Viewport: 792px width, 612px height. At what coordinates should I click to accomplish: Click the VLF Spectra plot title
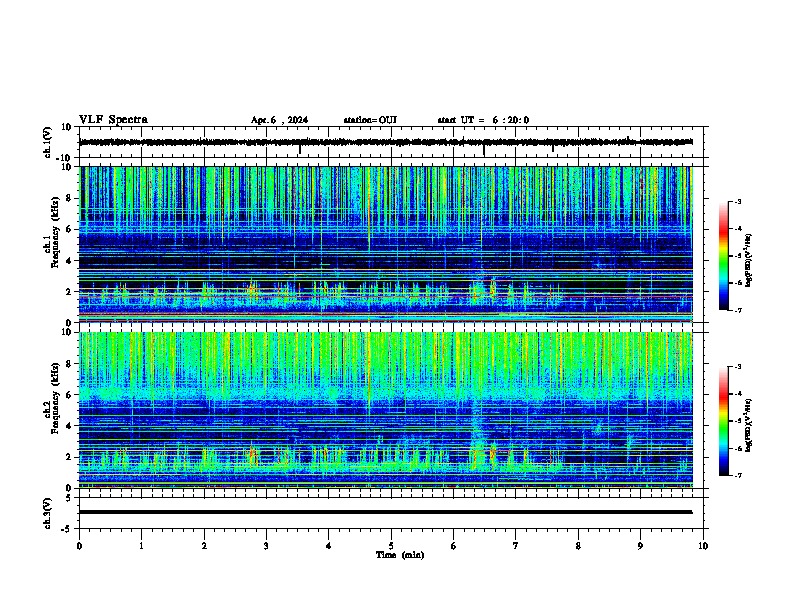113,120
